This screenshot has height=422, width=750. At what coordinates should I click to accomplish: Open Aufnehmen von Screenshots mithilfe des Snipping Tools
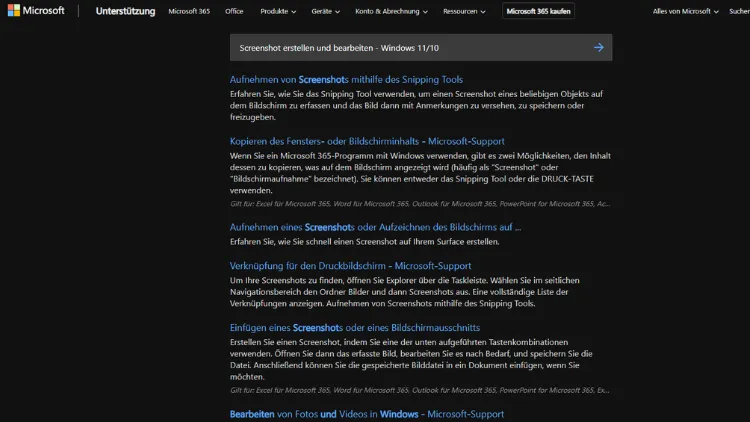346,79
